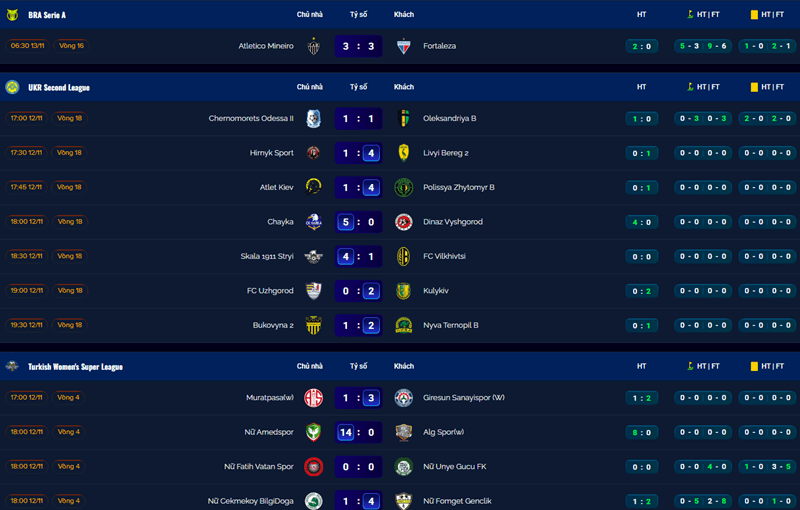This screenshot has width=800, height=510.
Task: Click the Muratpasa(w) club logo
Action: (x=313, y=398)
